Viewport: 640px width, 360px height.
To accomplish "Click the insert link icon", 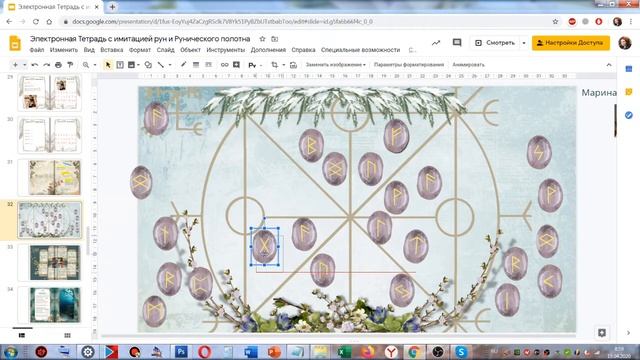I will pyautogui.click(x=224, y=65).
